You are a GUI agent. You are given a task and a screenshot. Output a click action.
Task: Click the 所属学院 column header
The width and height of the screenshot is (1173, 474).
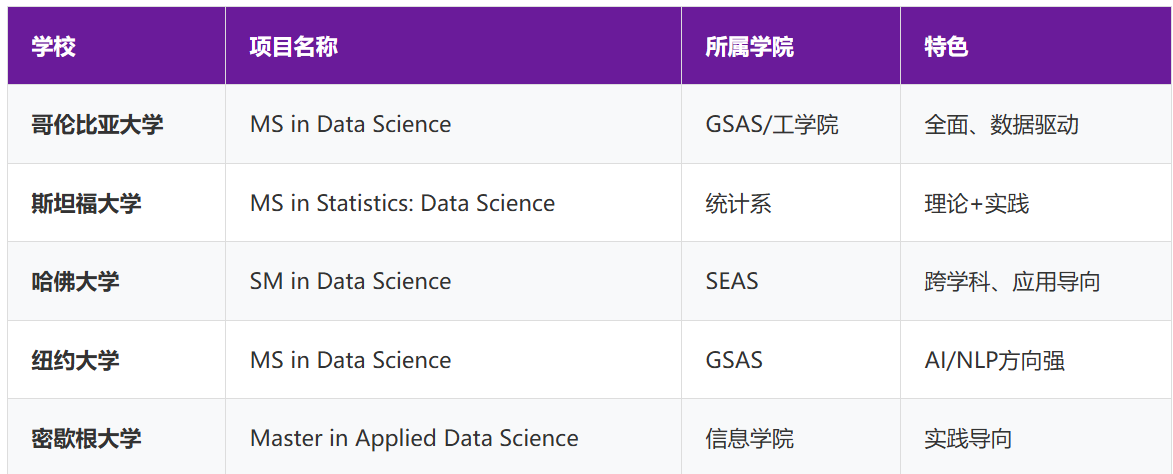point(749,47)
